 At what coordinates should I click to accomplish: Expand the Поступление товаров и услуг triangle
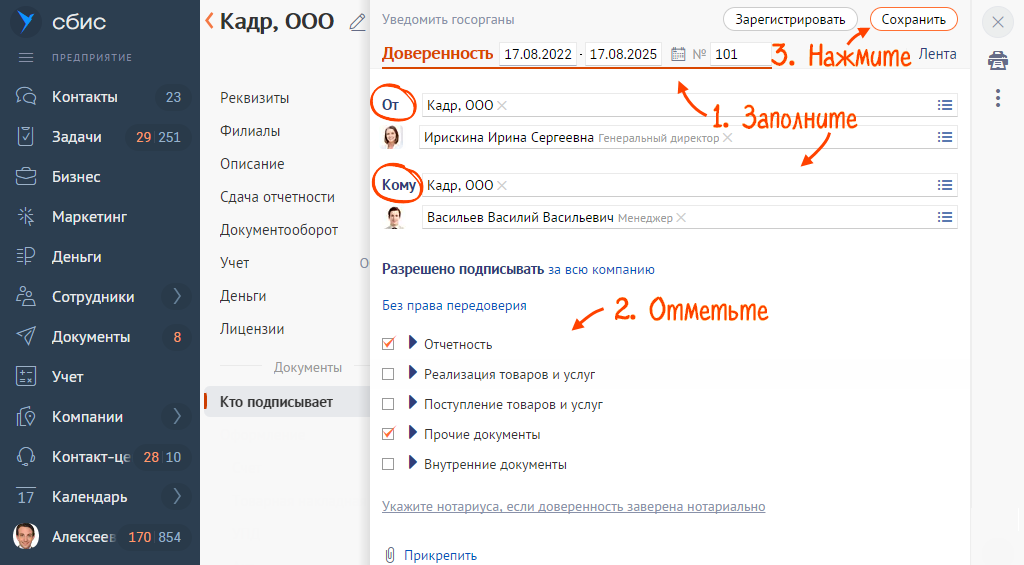pyautogui.click(x=412, y=403)
